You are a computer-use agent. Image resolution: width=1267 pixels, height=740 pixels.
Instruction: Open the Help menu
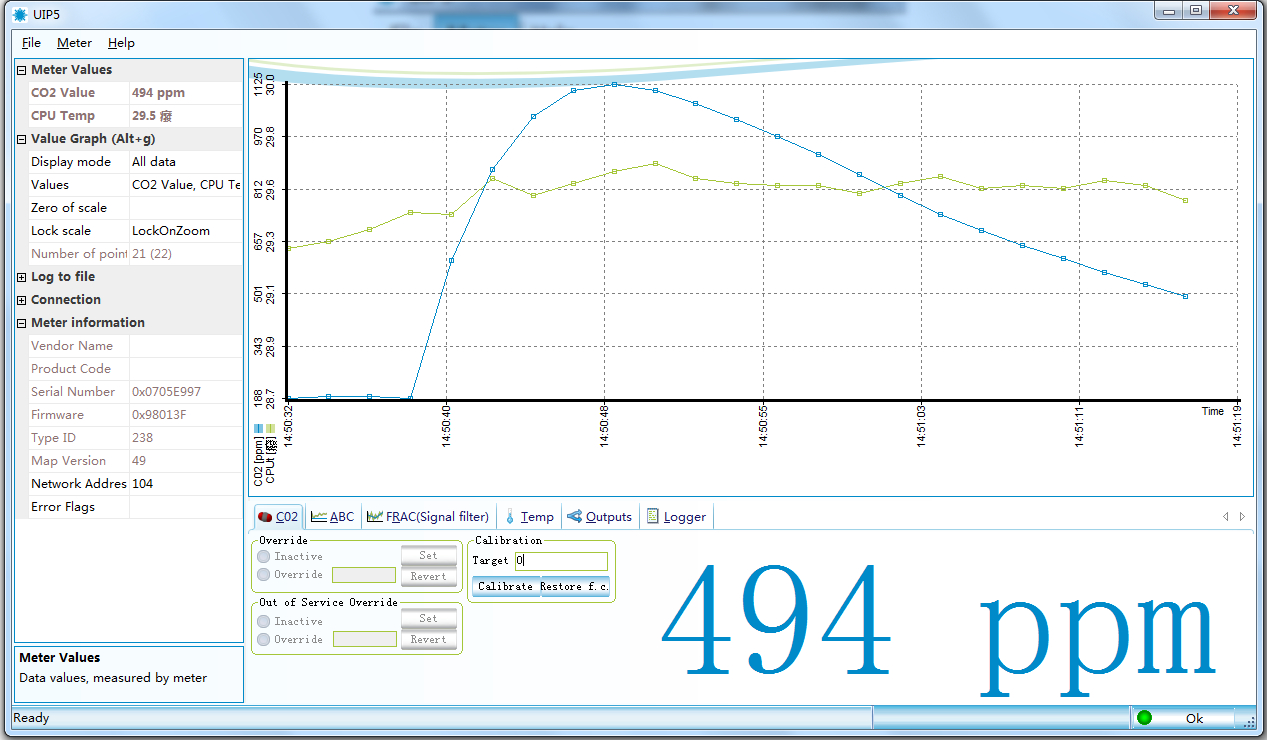tap(121, 43)
